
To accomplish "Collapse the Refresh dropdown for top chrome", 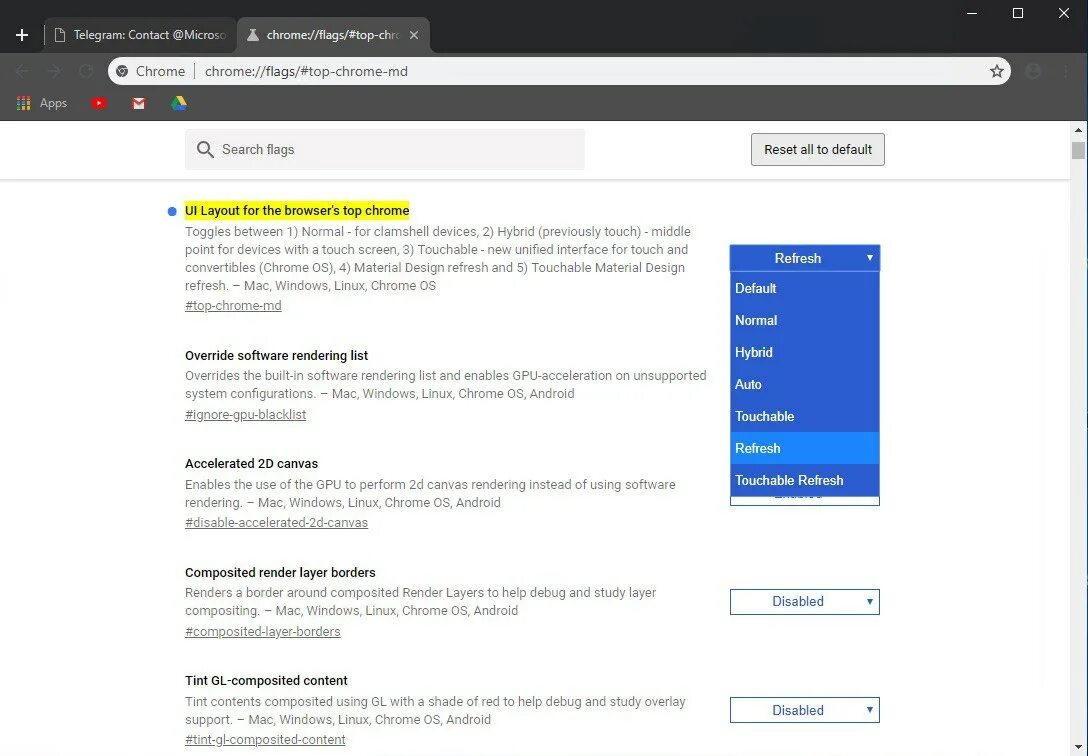I will click(805, 258).
